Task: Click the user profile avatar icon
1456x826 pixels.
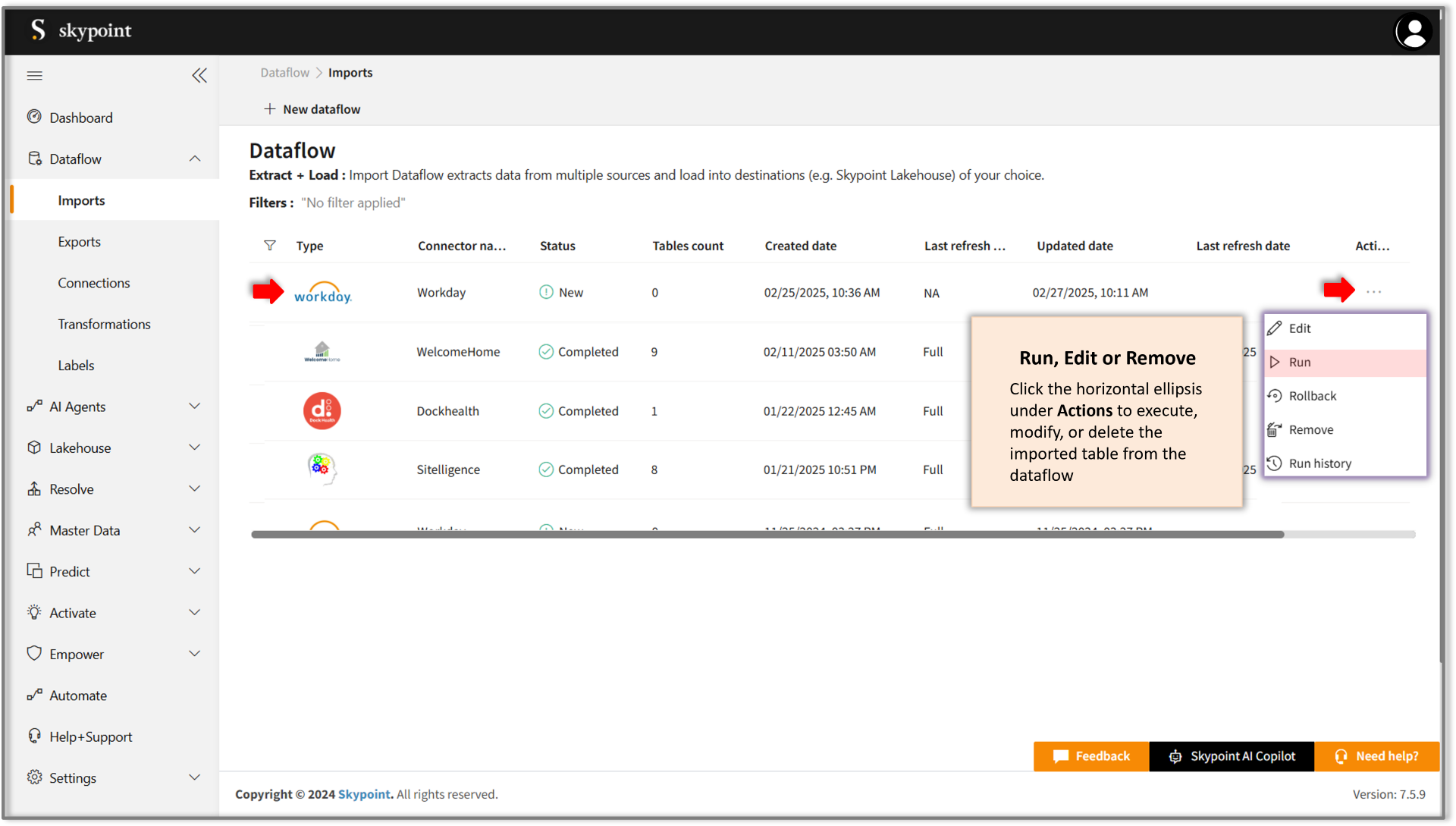Action: click(x=1413, y=33)
